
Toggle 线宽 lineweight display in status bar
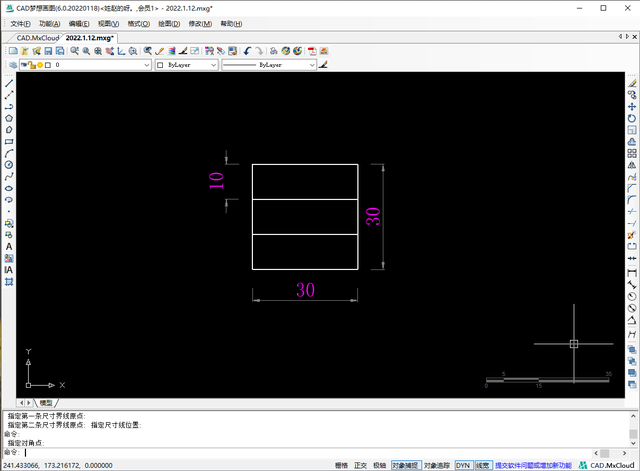483,465
